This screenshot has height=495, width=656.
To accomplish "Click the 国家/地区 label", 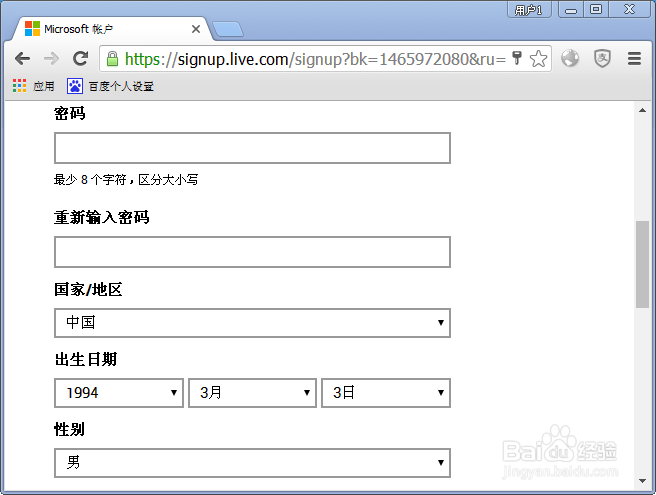I will tap(88, 290).
